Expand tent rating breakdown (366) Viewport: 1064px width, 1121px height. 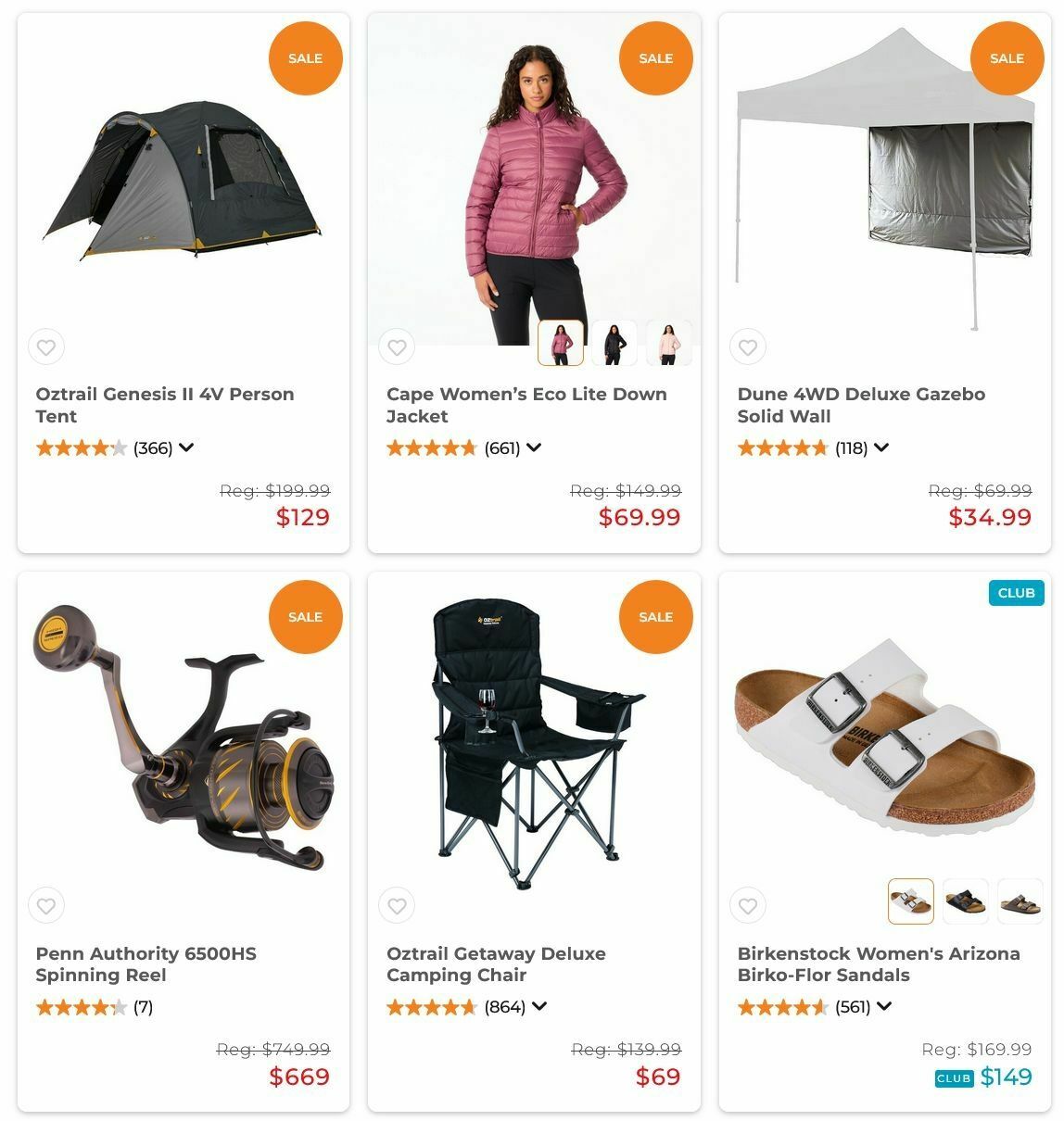coord(186,447)
